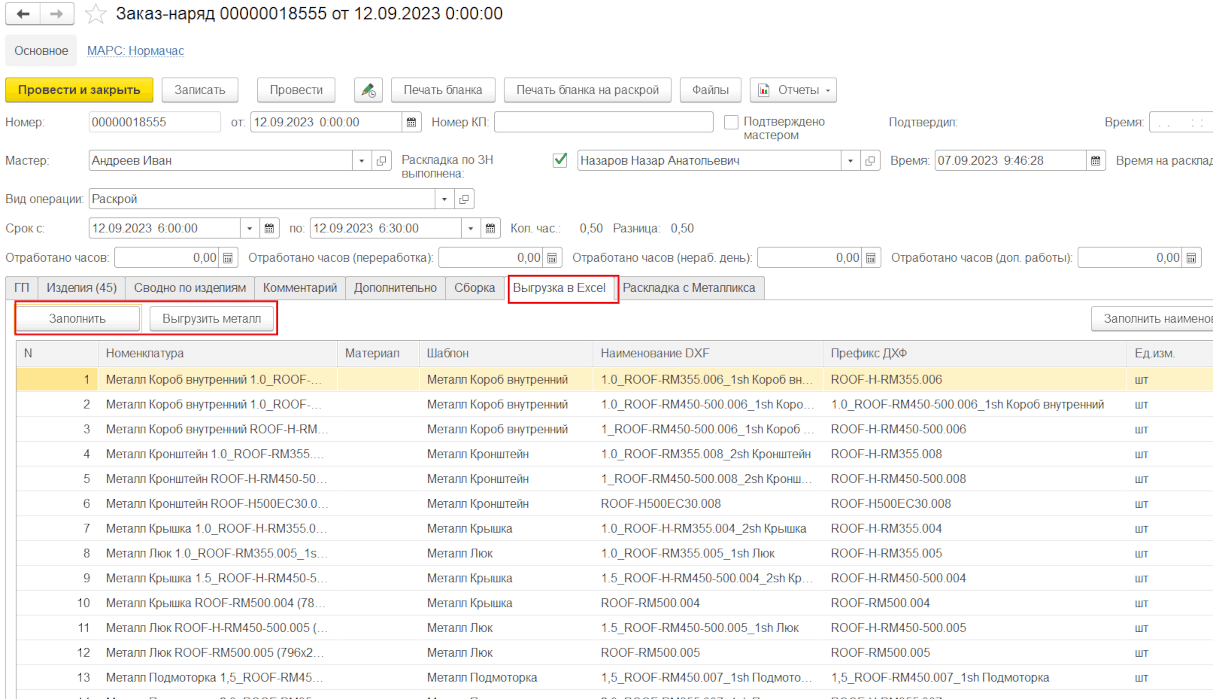The height and width of the screenshot is (699, 1213).
Task: Toggle Подтверждено мастером checkbox
Action: [x=731, y=122]
